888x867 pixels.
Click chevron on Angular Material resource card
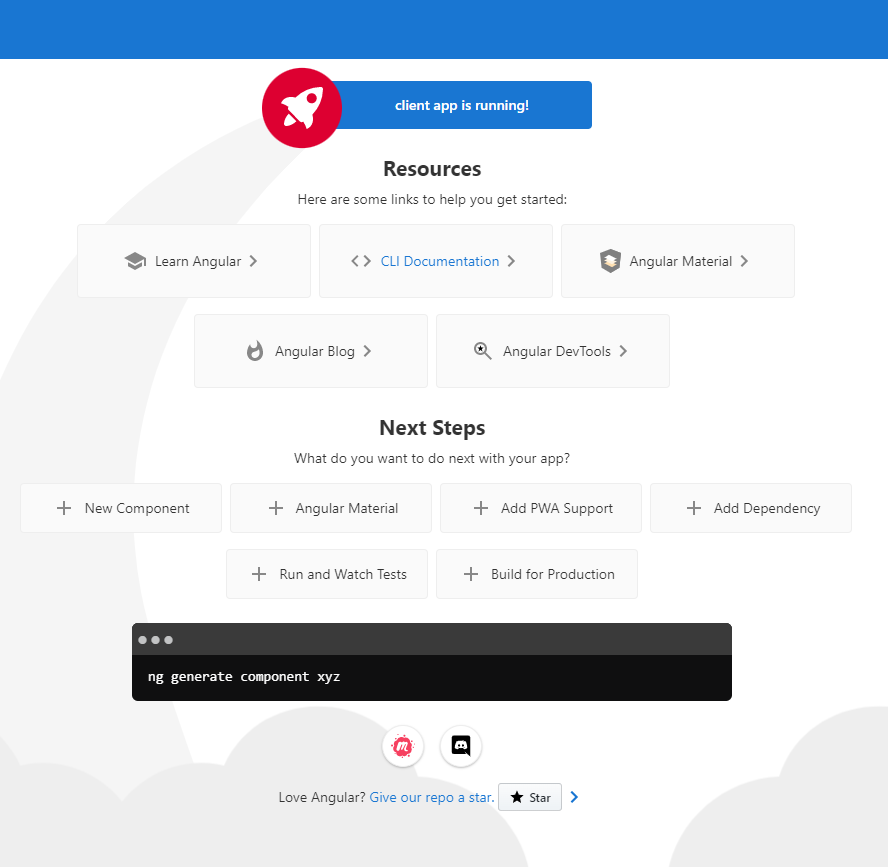[744, 261]
